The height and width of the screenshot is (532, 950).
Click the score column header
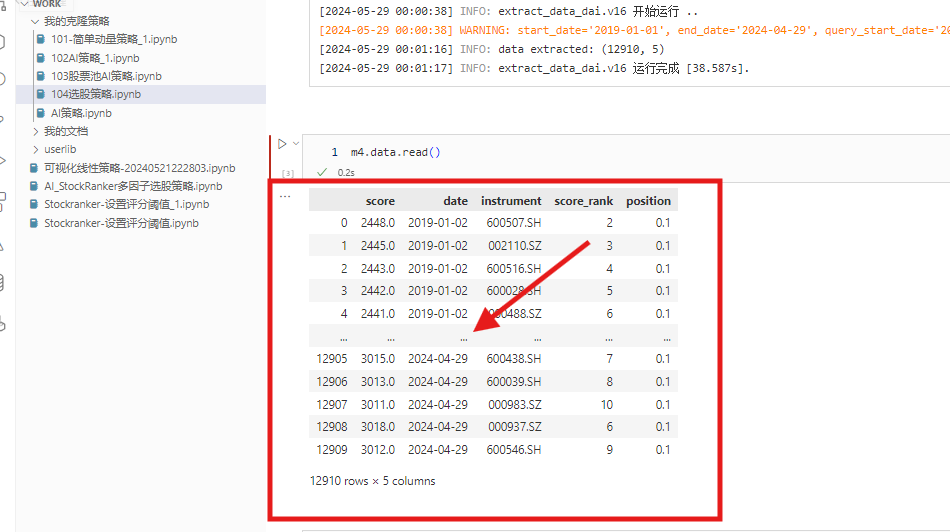[x=380, y=201]
